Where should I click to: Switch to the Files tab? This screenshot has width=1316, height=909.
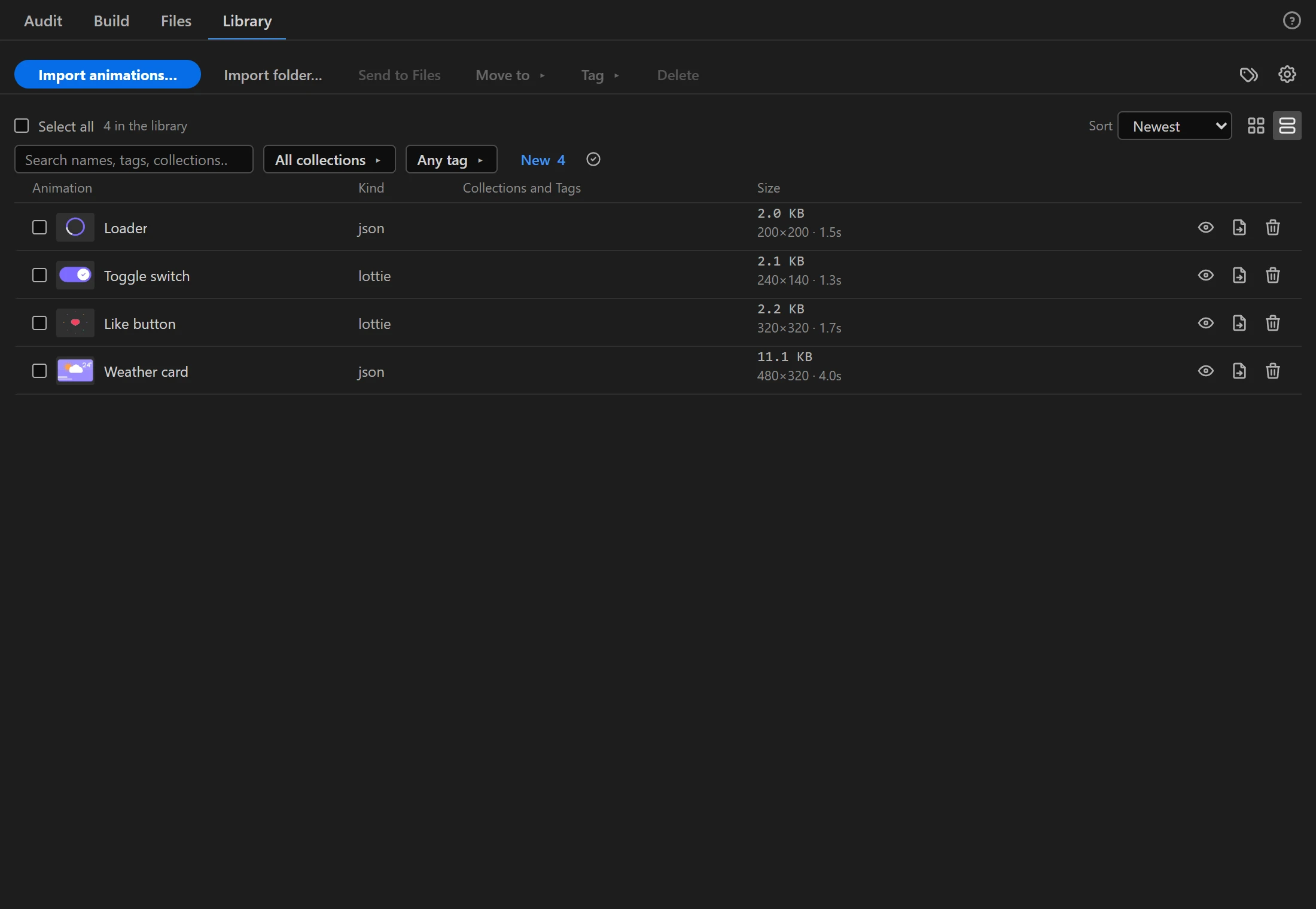pos(176,21)
